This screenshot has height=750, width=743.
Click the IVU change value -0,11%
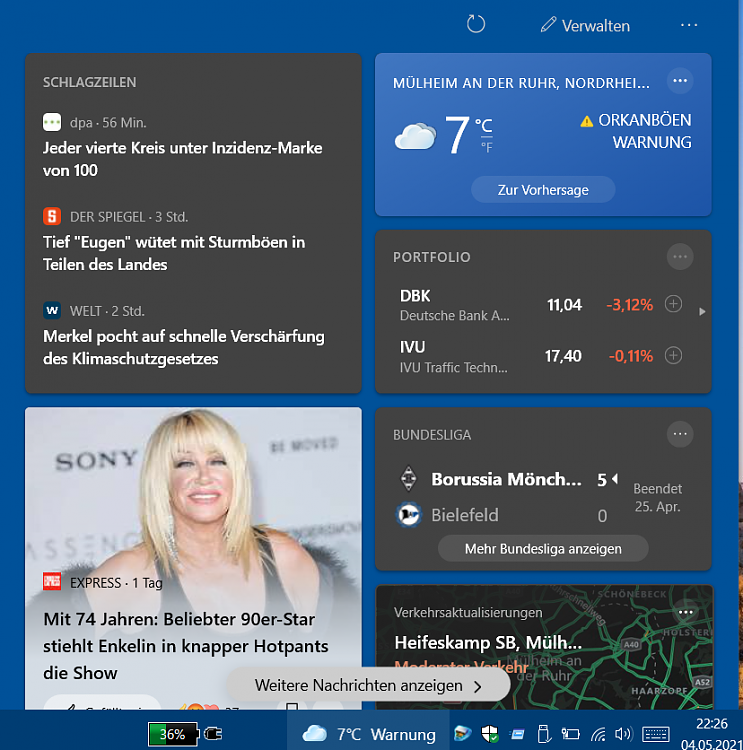631,356
